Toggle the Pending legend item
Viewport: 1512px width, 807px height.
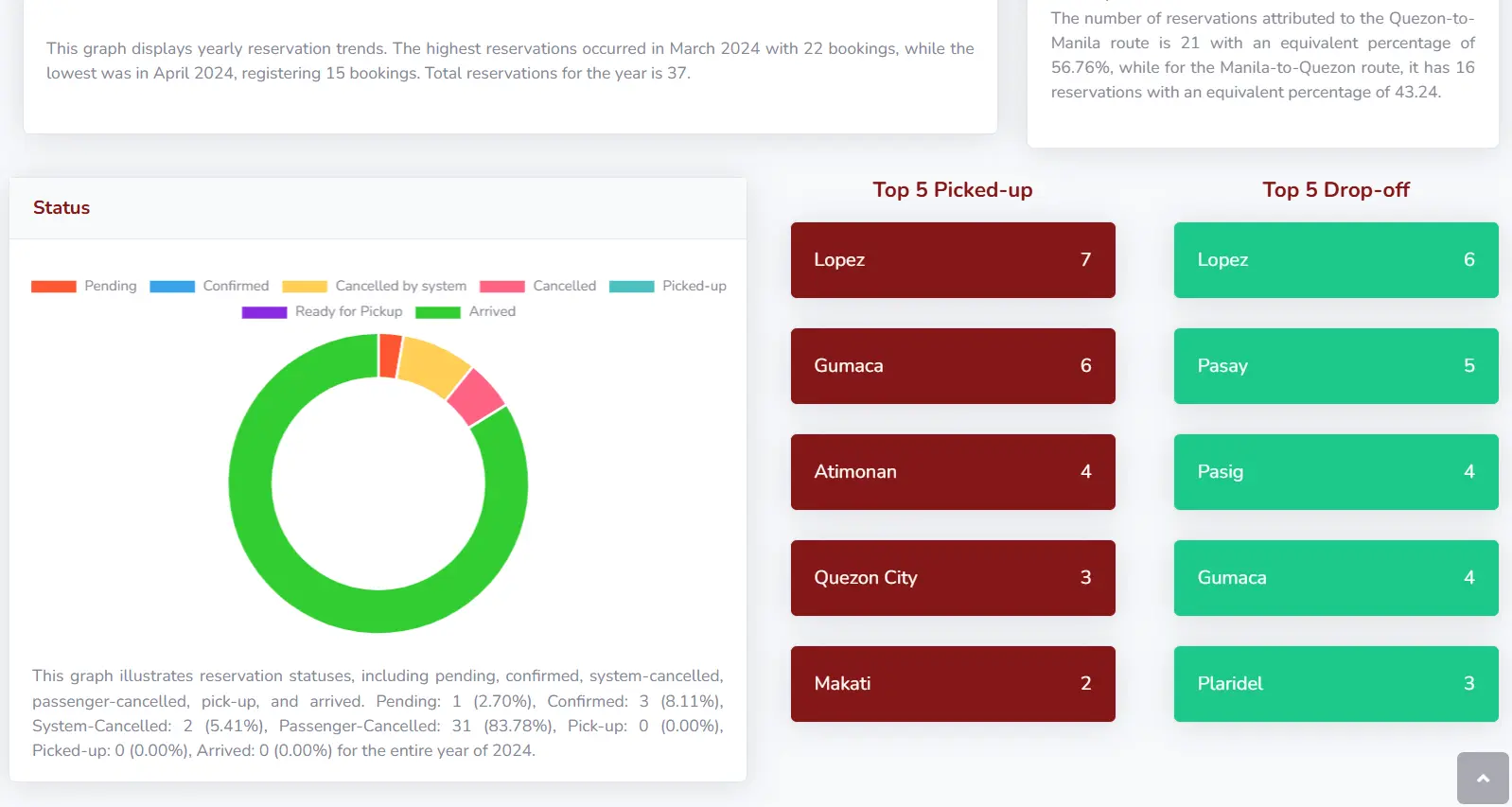[84, 286]
